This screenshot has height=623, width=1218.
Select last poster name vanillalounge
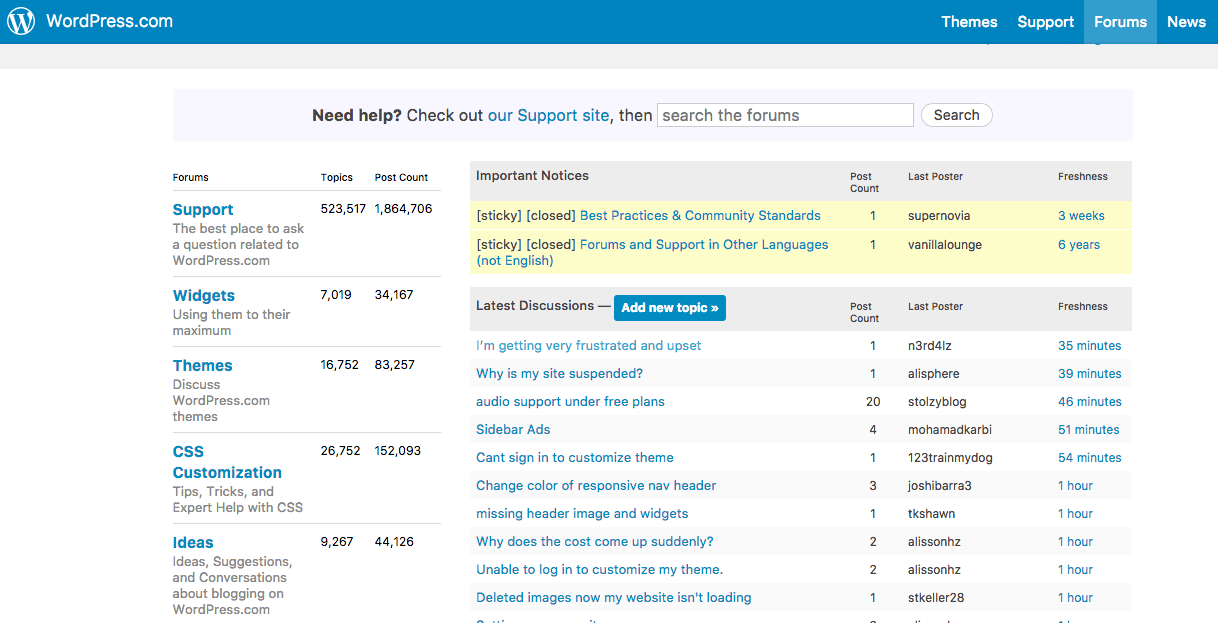coord(946,244)
